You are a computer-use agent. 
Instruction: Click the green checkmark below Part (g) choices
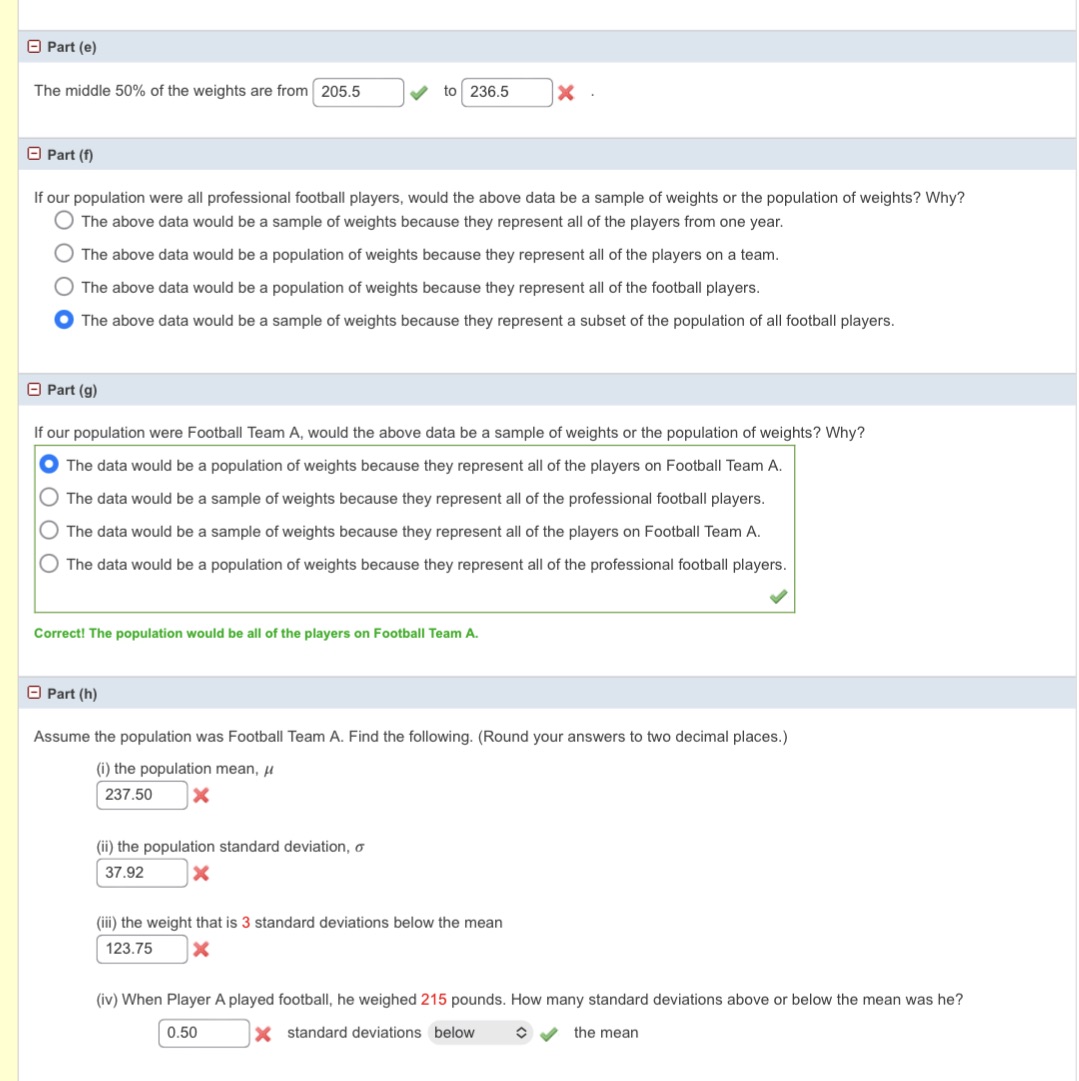point(778,596)
